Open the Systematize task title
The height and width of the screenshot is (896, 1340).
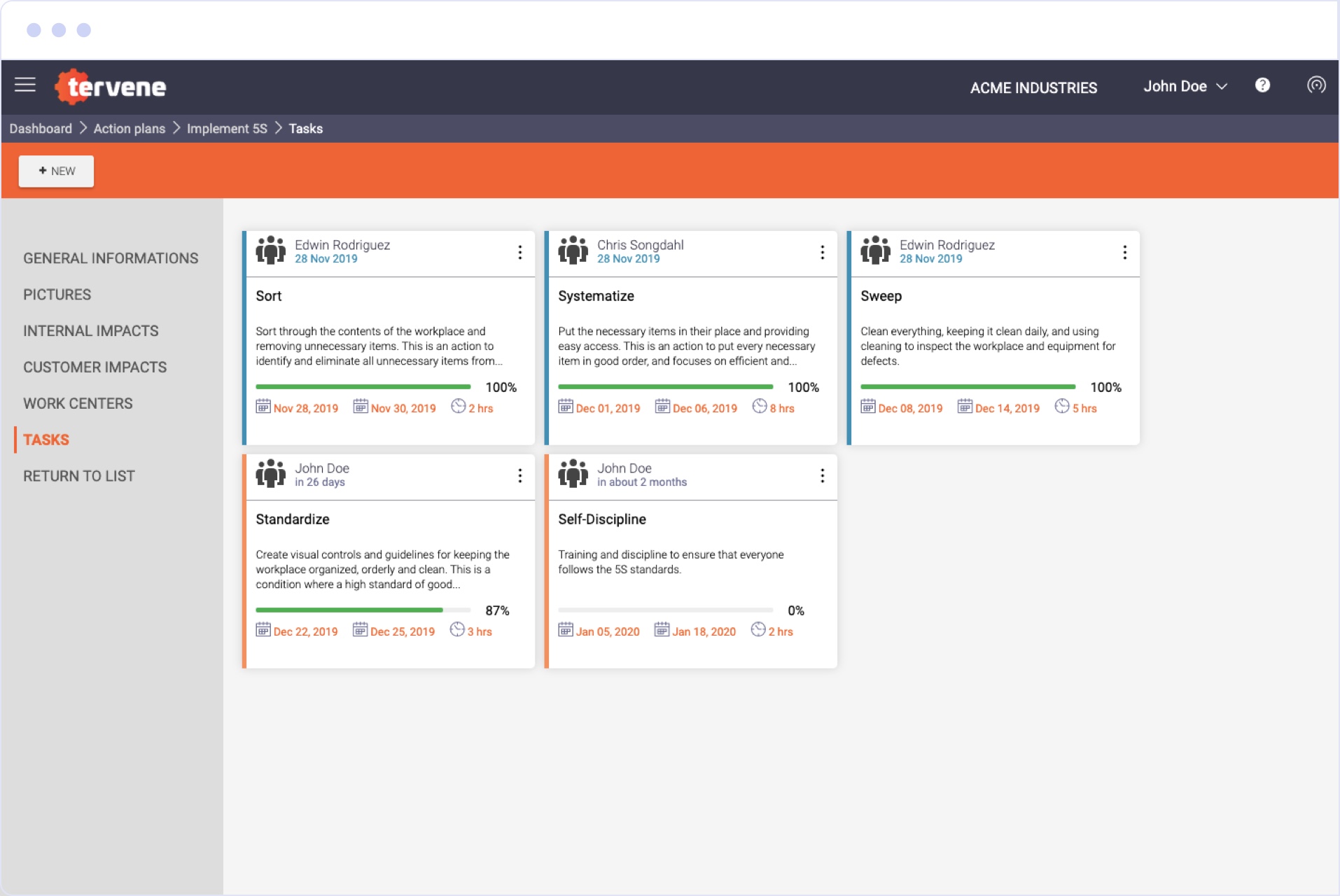click(x=596, y=296)
